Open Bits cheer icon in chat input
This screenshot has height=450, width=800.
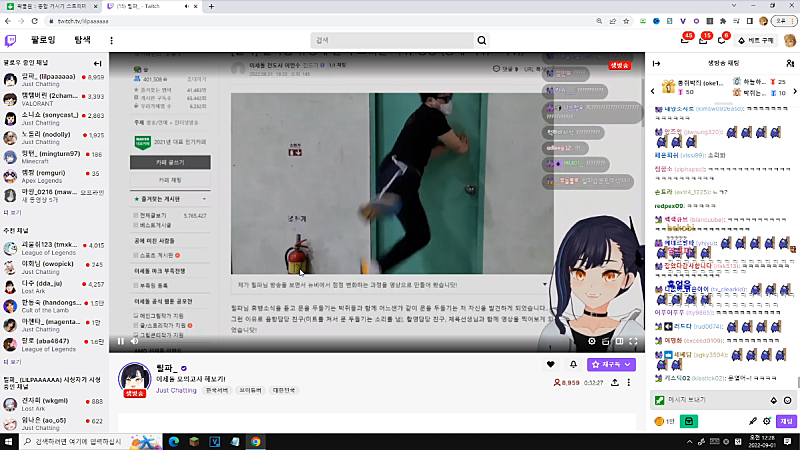click(x=773, y=401)
